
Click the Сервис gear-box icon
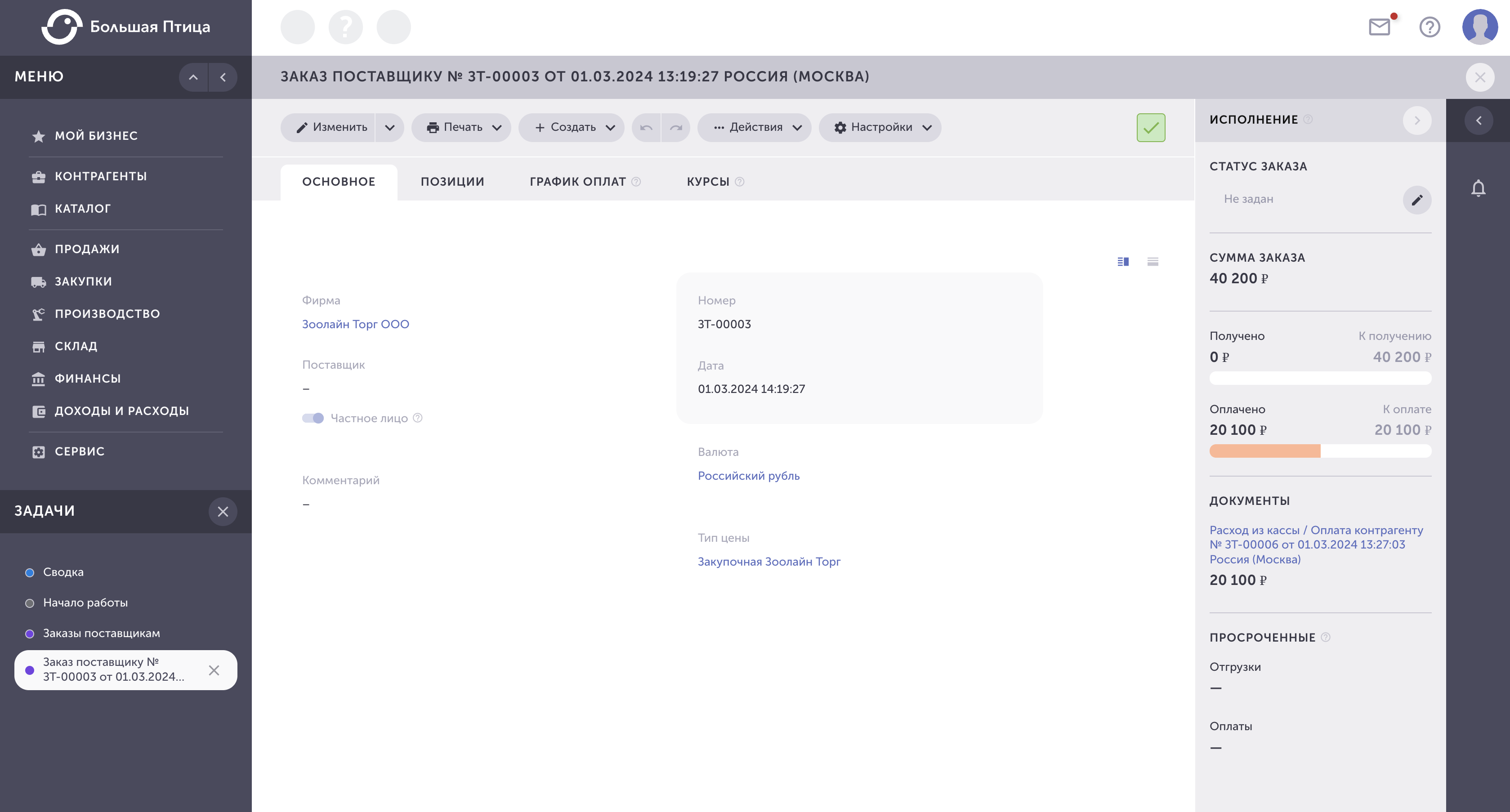tap(39, 451)
